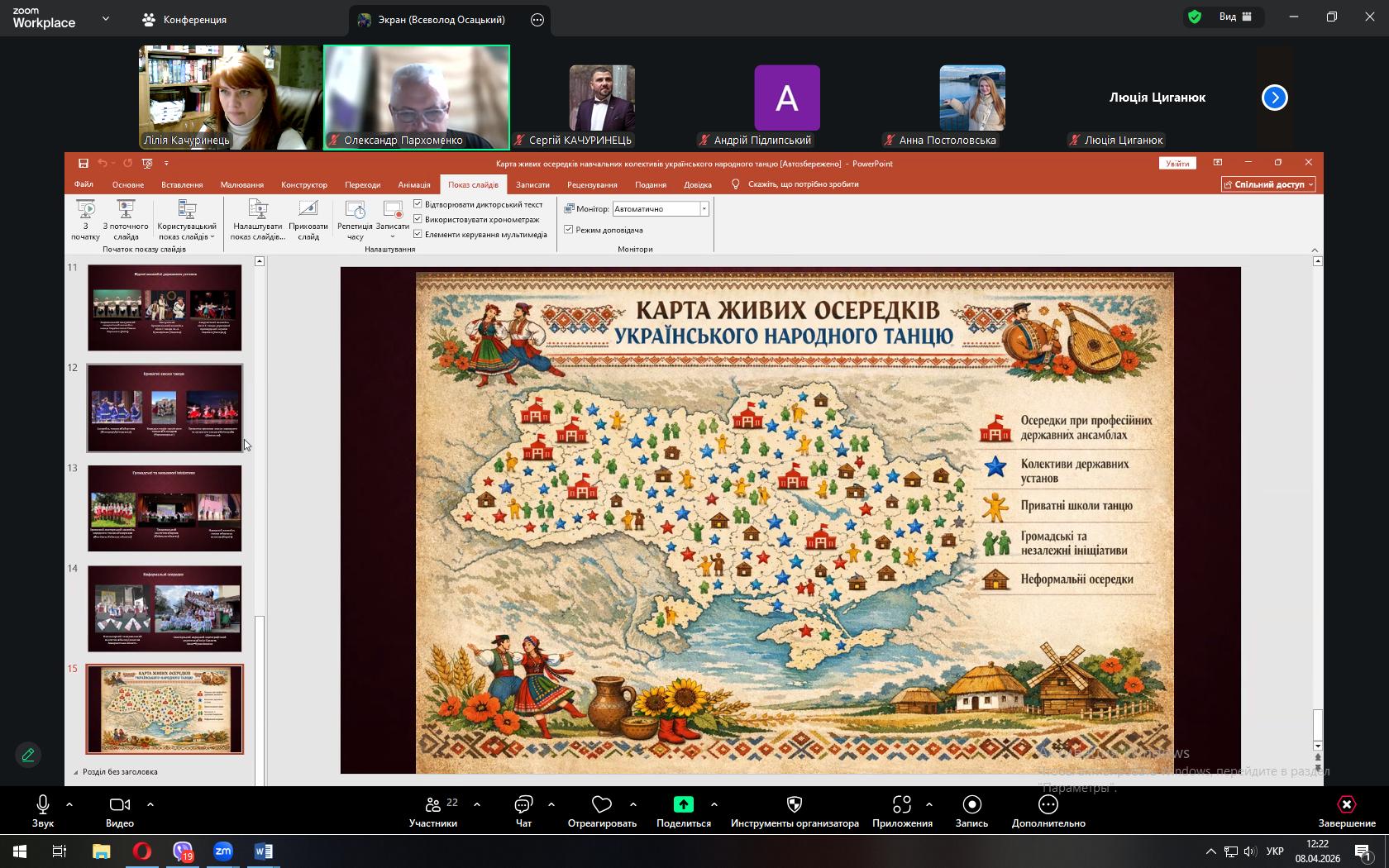The width and height of the screenshot is (1389, 868).
Task: Click the End meeting button
Action: click(1346, 805)
